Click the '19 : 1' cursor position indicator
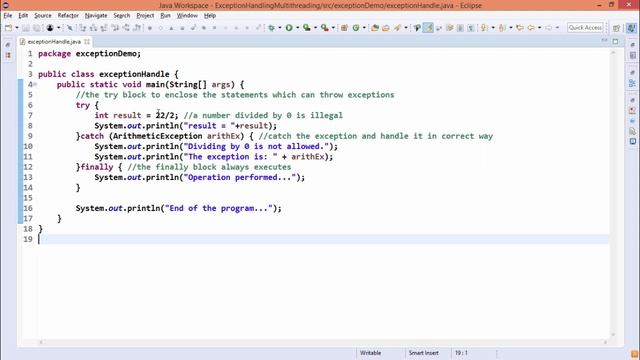The image size is (640, 360). [x=461, y=353]
